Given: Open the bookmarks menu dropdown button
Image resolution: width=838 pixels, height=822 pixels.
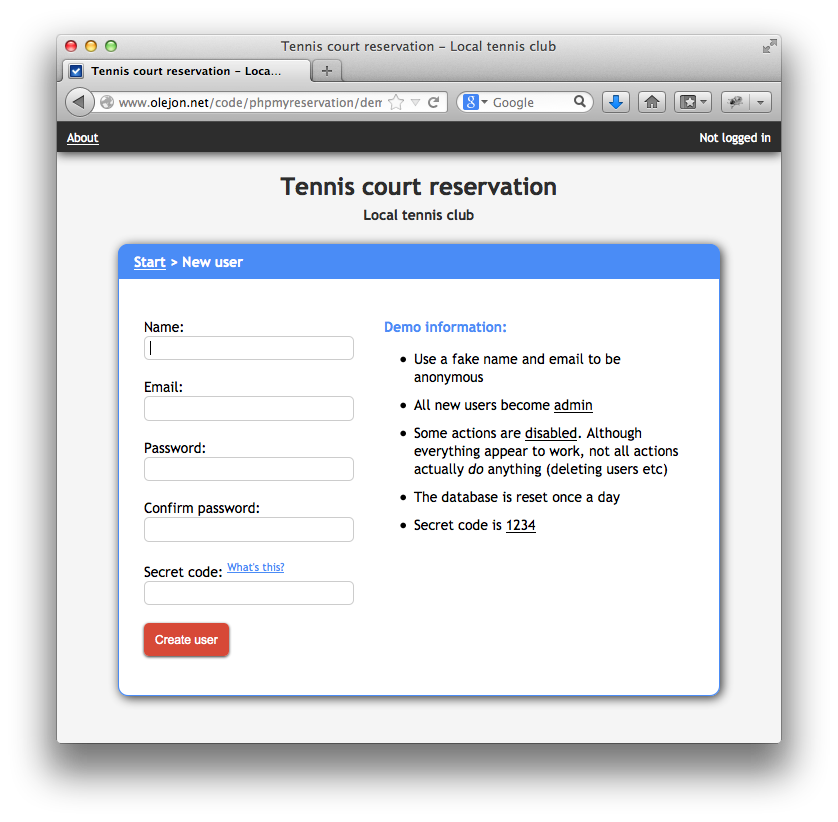Looking at the screenshot, I should [x=692, y=102].
